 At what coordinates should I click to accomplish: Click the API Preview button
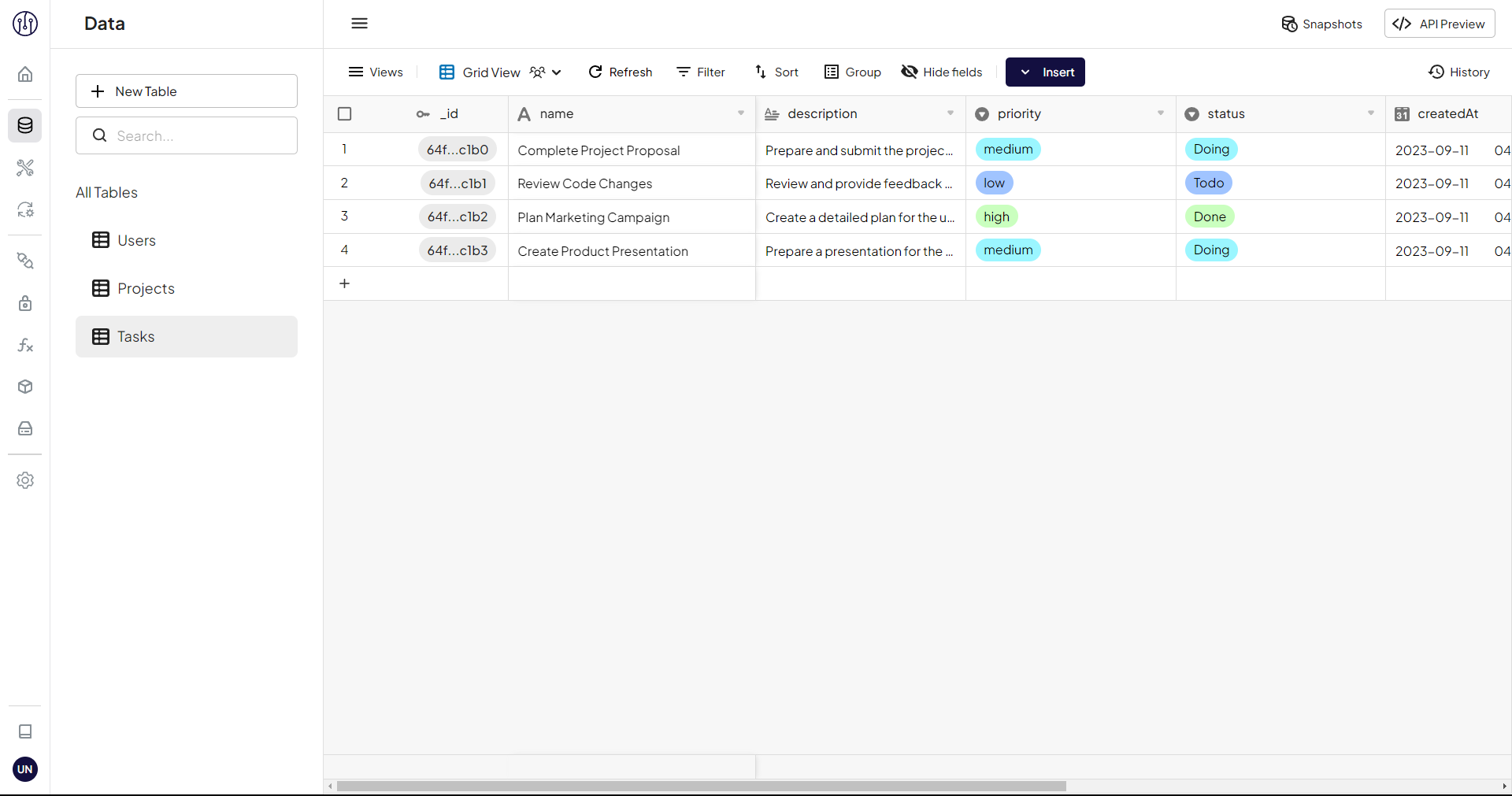(1439, 24)
